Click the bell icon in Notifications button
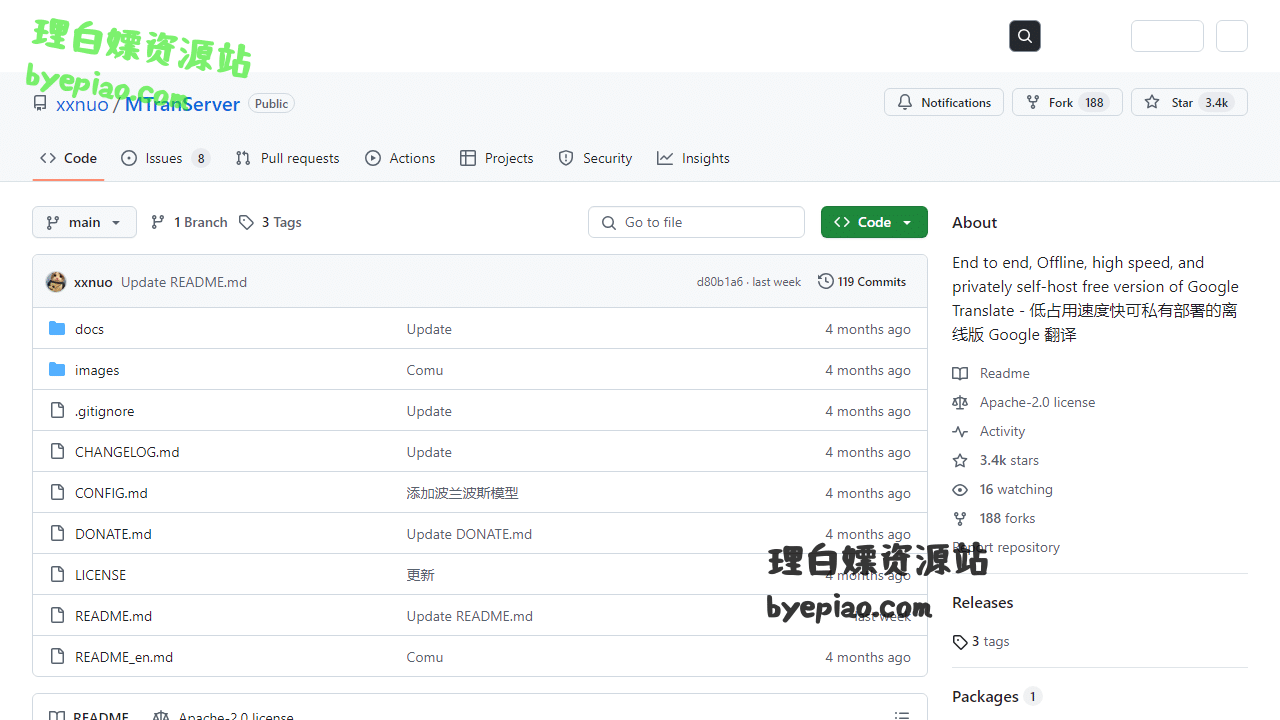Image resolution: width=1280 pixels, height=720 pixels. point(905,102)
